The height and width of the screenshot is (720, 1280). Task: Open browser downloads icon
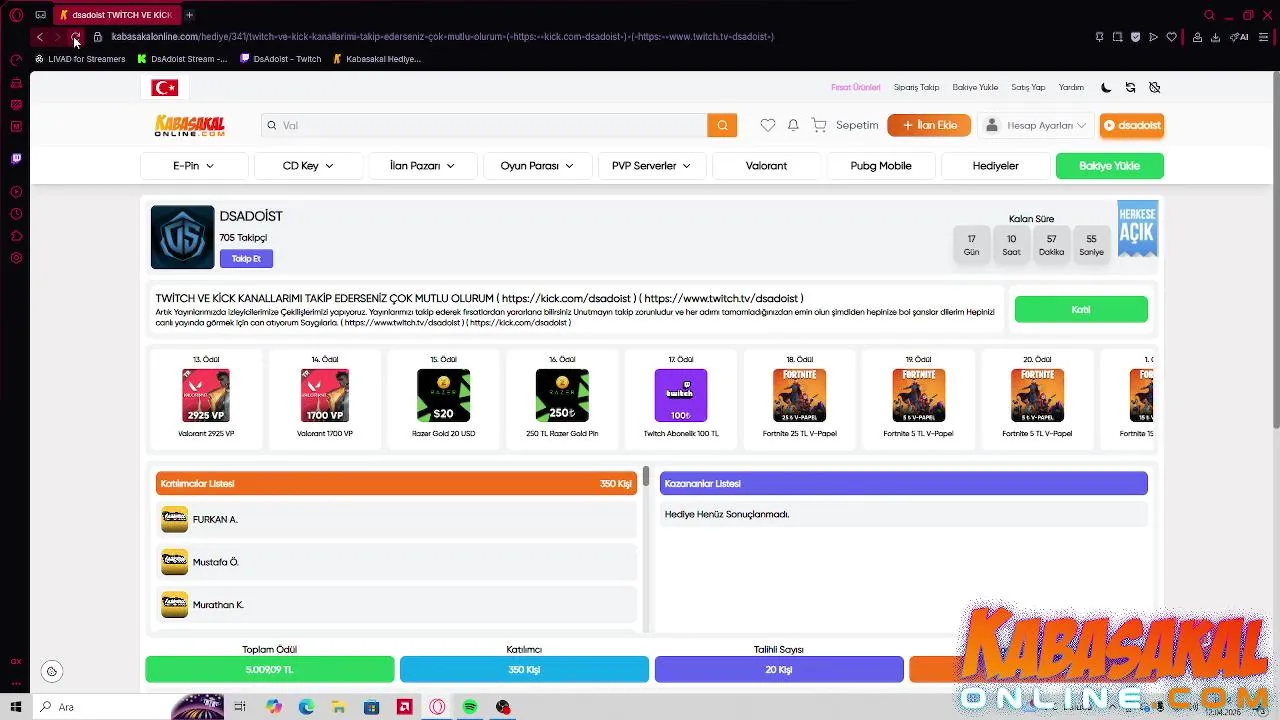[1215, 37]
